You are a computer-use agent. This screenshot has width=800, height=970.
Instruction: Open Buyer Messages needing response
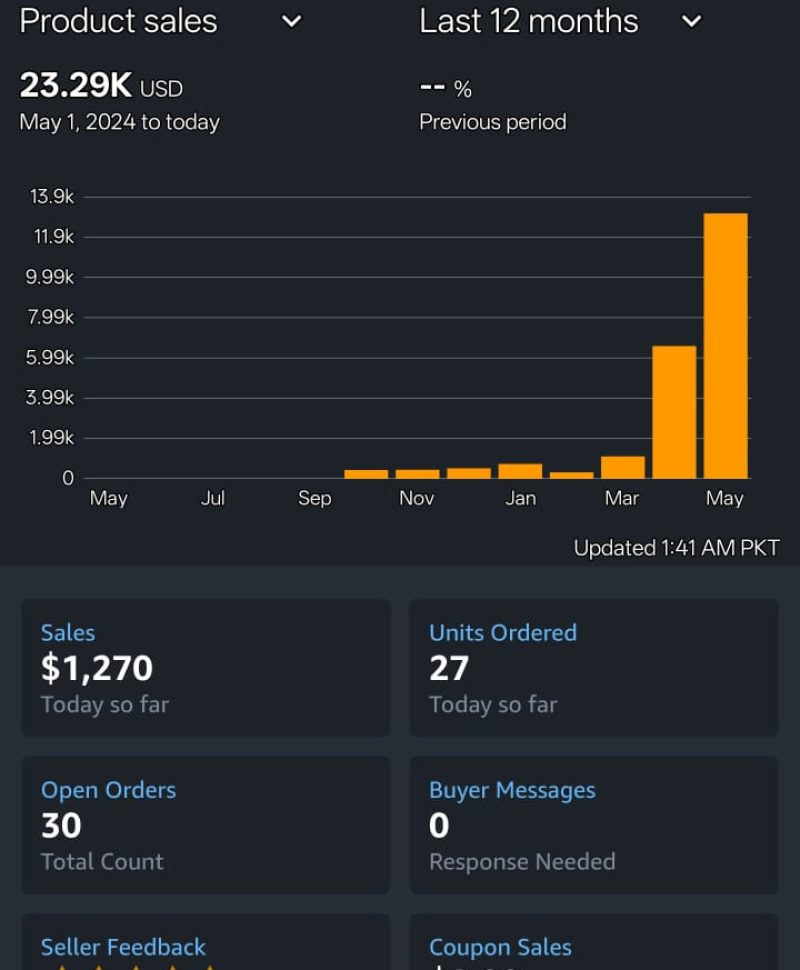coord(593,824)
